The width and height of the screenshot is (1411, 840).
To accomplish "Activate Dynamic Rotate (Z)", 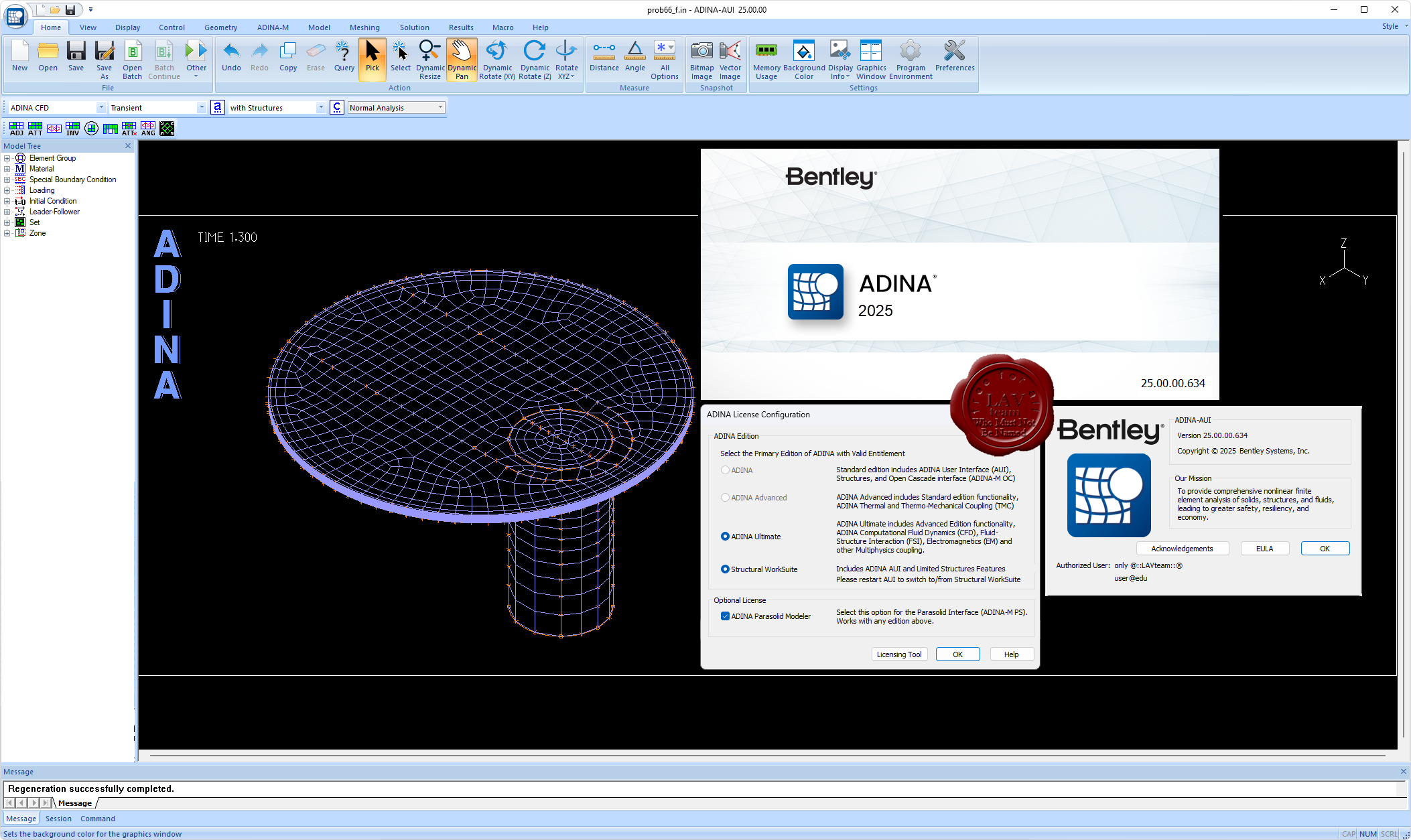I will [x=535, y=60].
